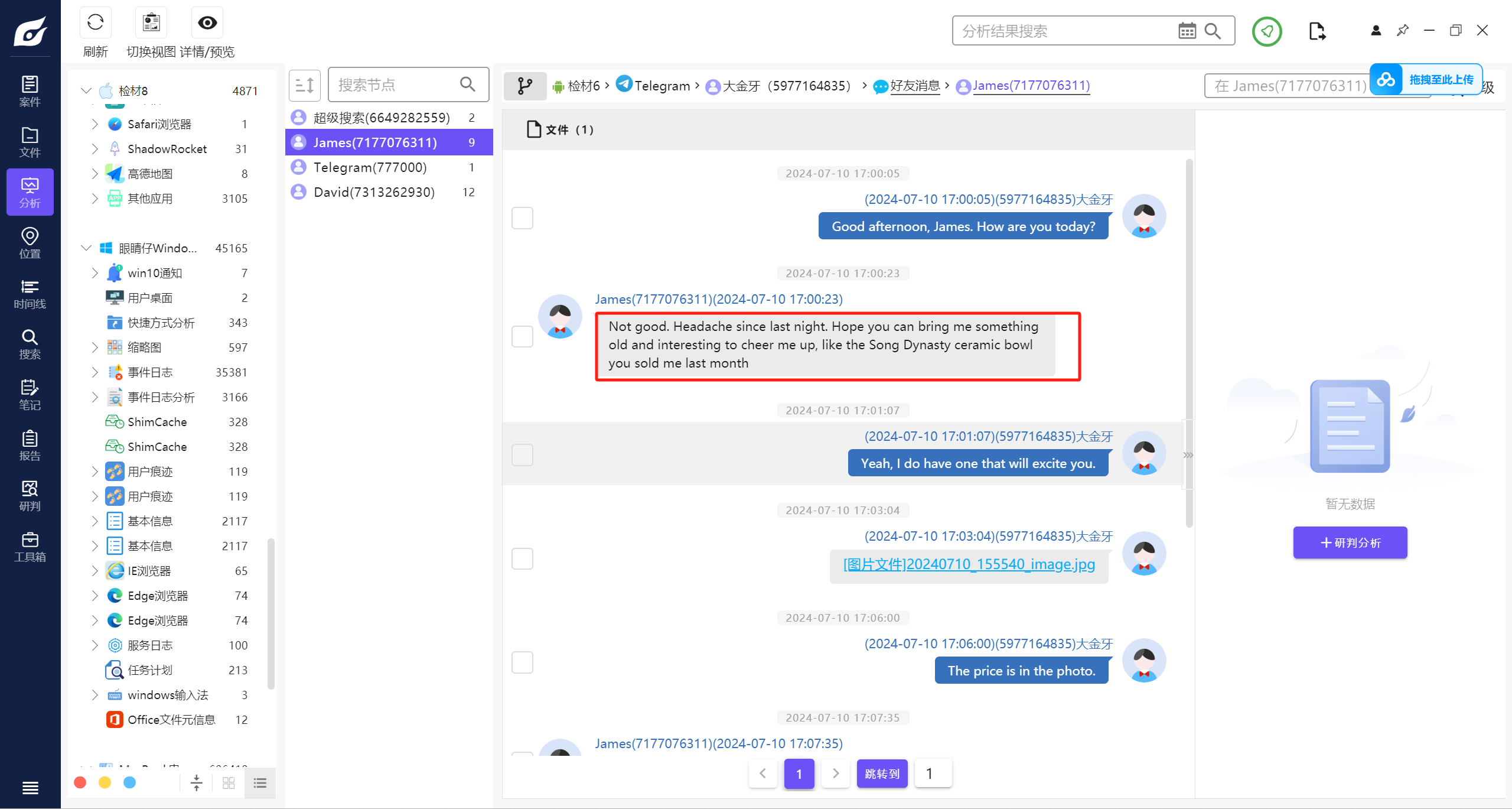Open the Timeline (时间线) sidebar section
The image size is (1512, 809).
pyautogui.click(x=30, y=294)
